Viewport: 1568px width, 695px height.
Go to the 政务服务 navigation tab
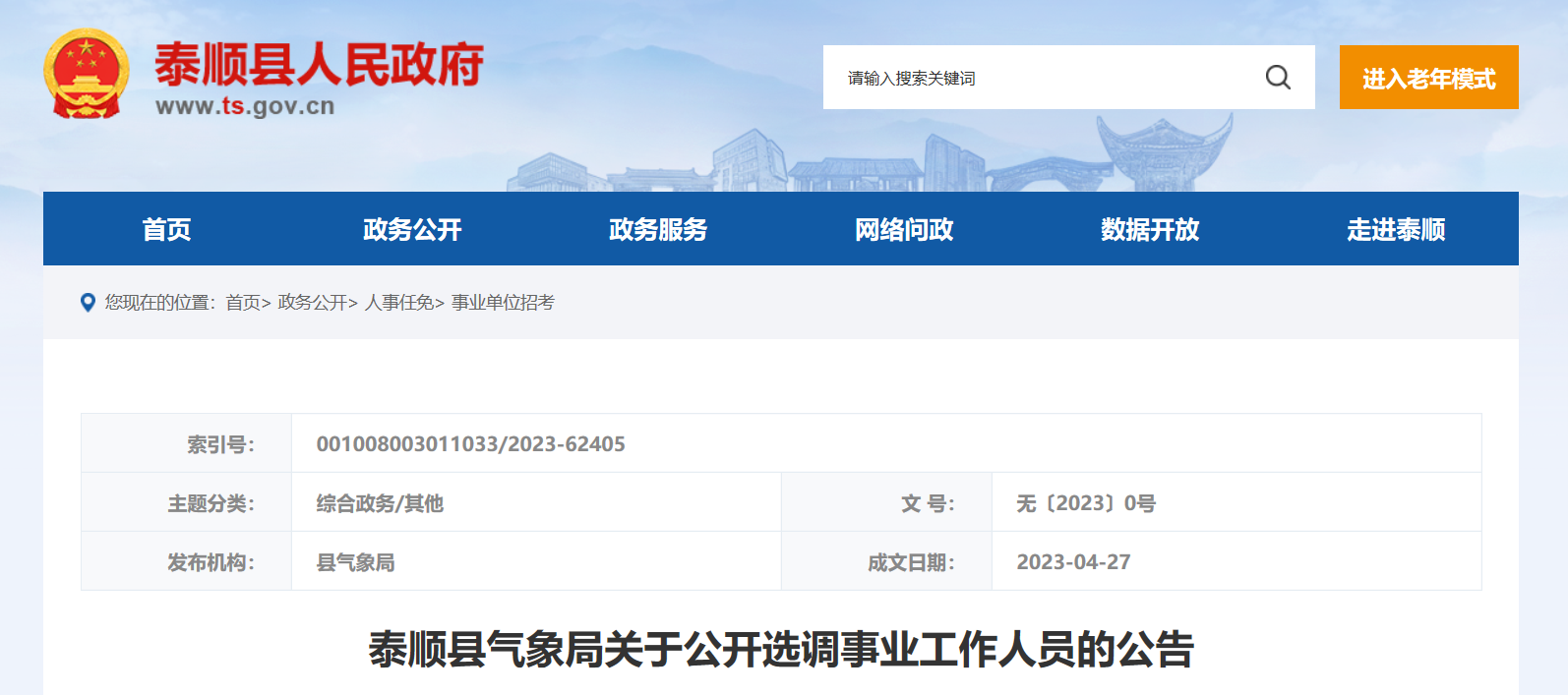pos(658,229)
